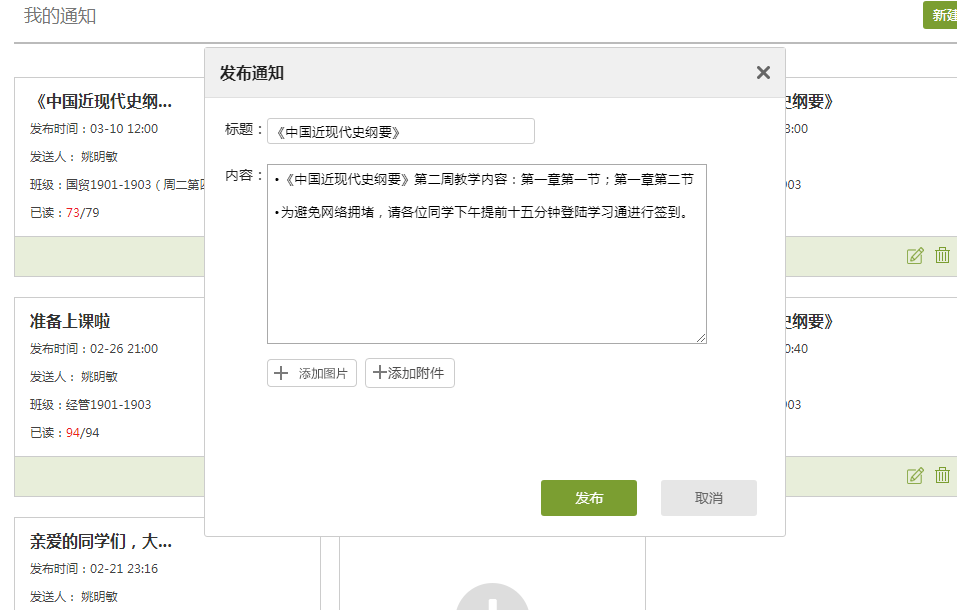Close the 发布通知 dialog with the X
The width and height of the screenshot is (957, 610).
763,72
